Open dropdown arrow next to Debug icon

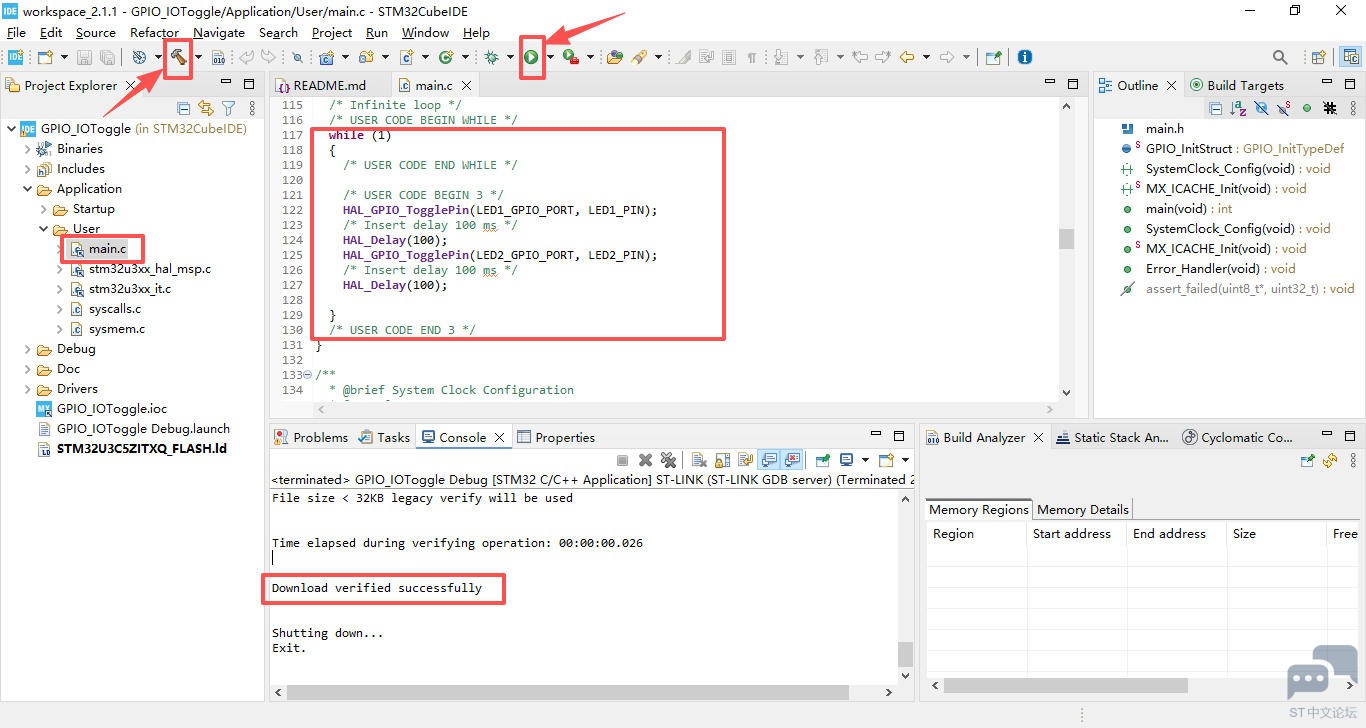click(510, 57)
